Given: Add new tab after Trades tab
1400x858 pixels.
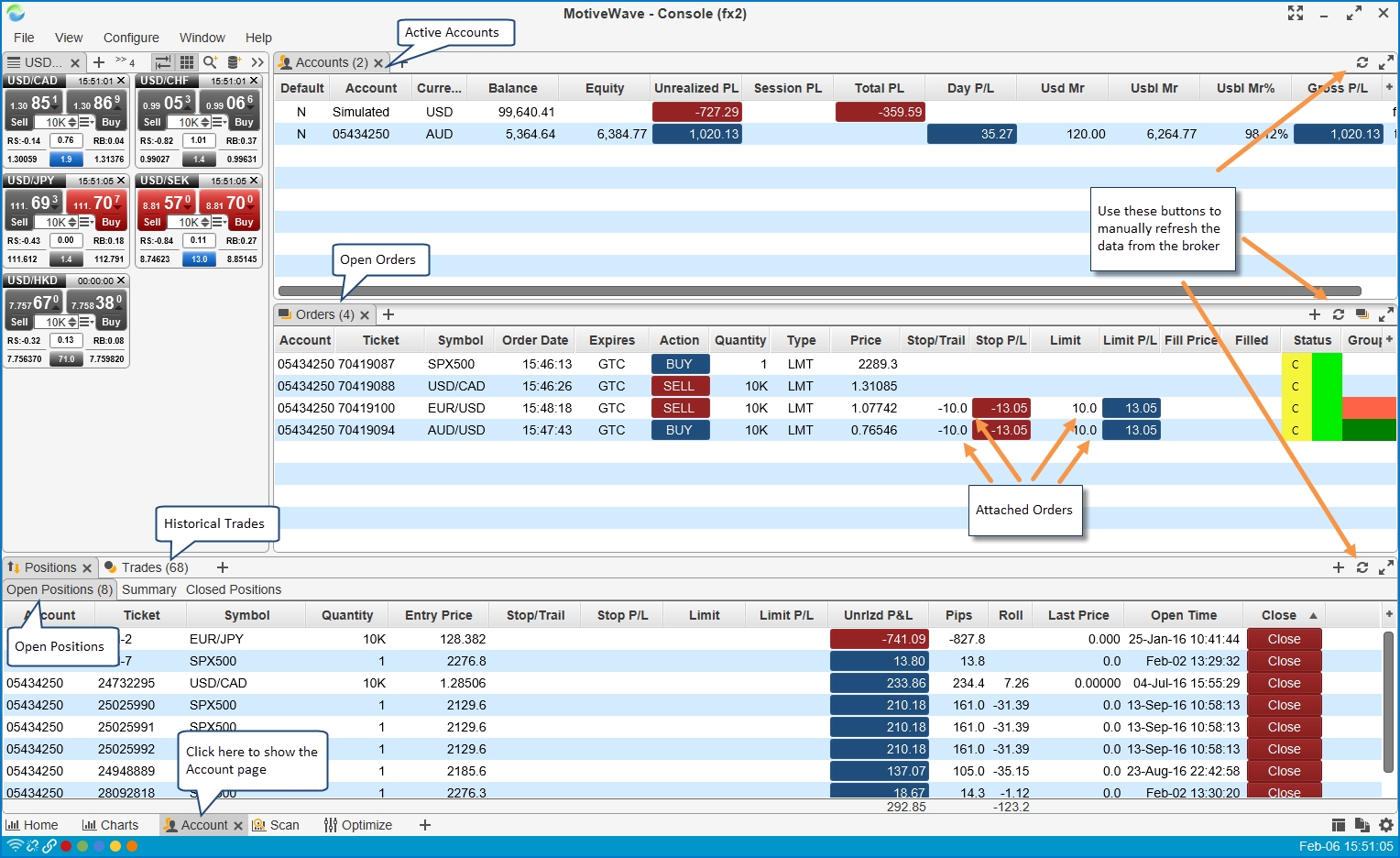Looking at the screenshot, I should pos(222,567).
